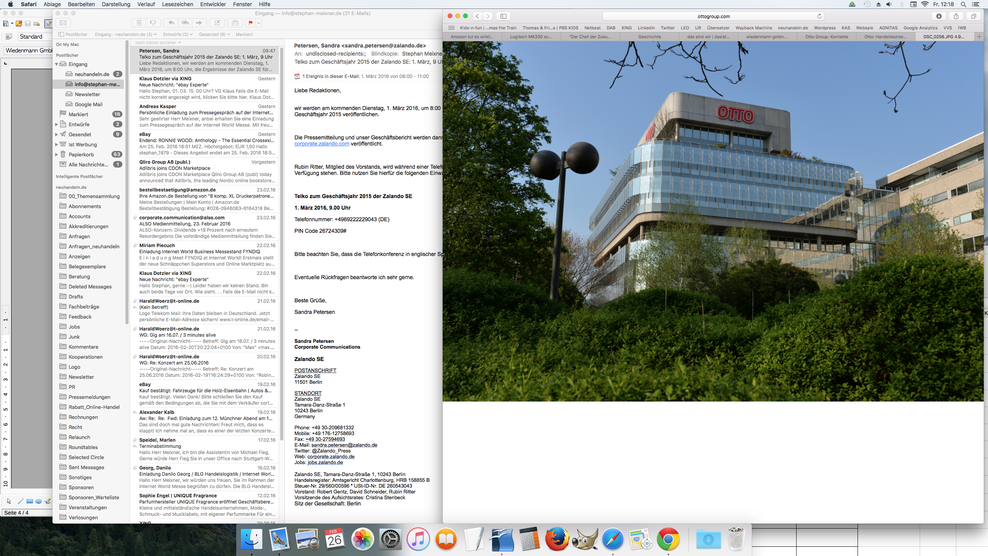
Task: Open jobs.zalando.de link in signature
Action: coord(325,462)
